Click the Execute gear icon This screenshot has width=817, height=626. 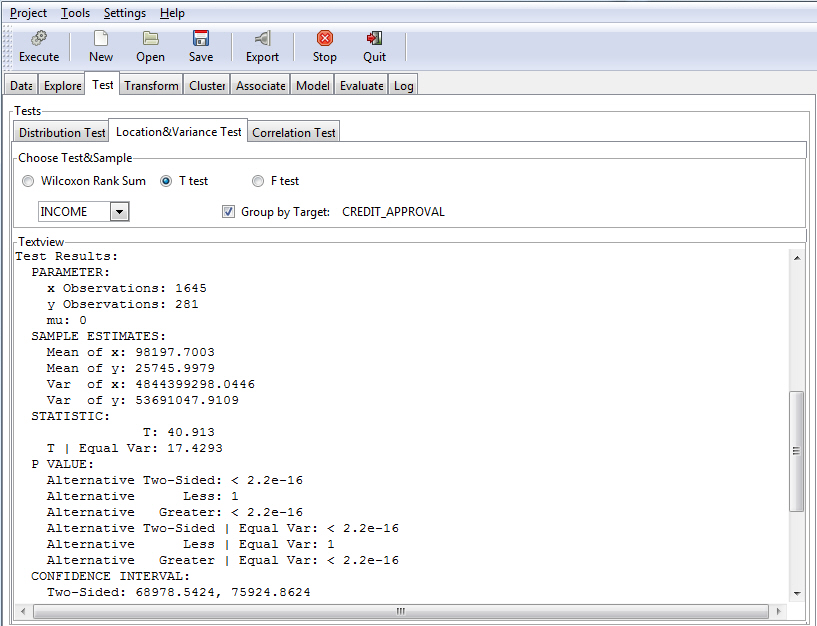point(39,38)
